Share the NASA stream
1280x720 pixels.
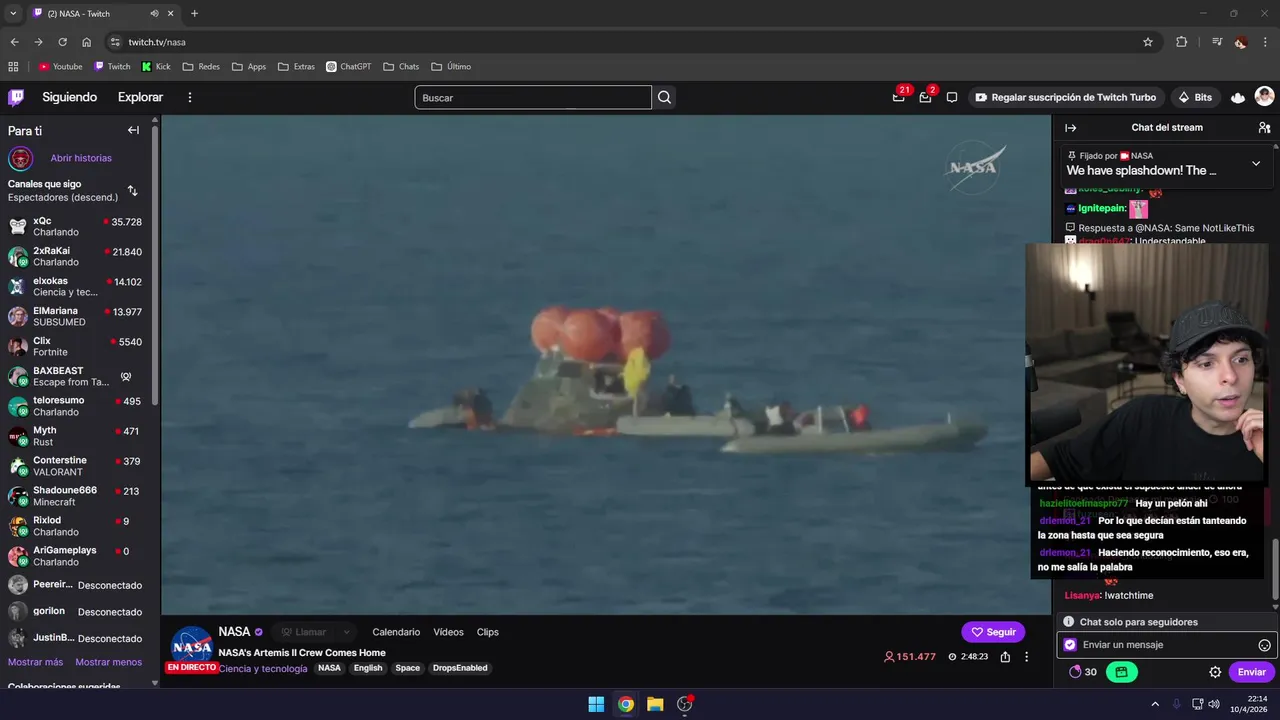[x=1005, y=657]
